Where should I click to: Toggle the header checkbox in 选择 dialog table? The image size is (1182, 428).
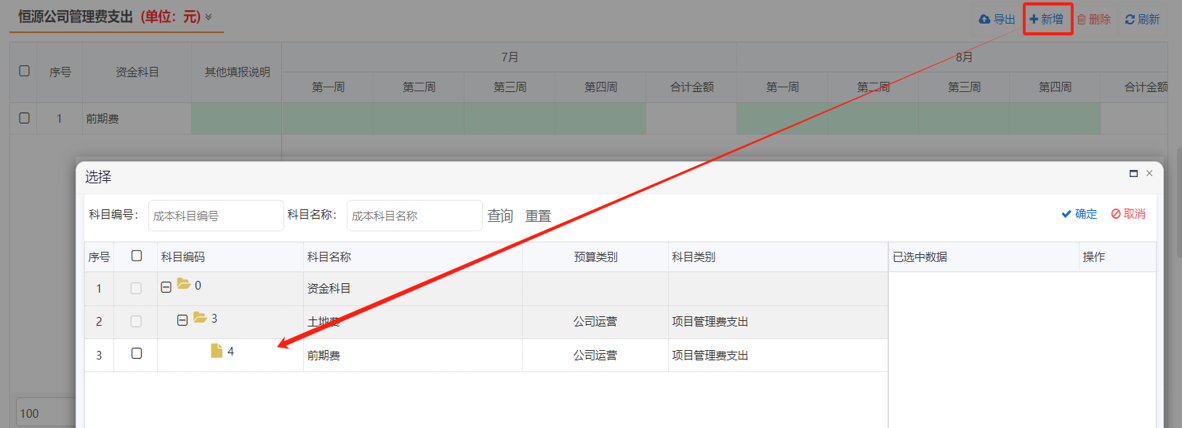point(136,256)
